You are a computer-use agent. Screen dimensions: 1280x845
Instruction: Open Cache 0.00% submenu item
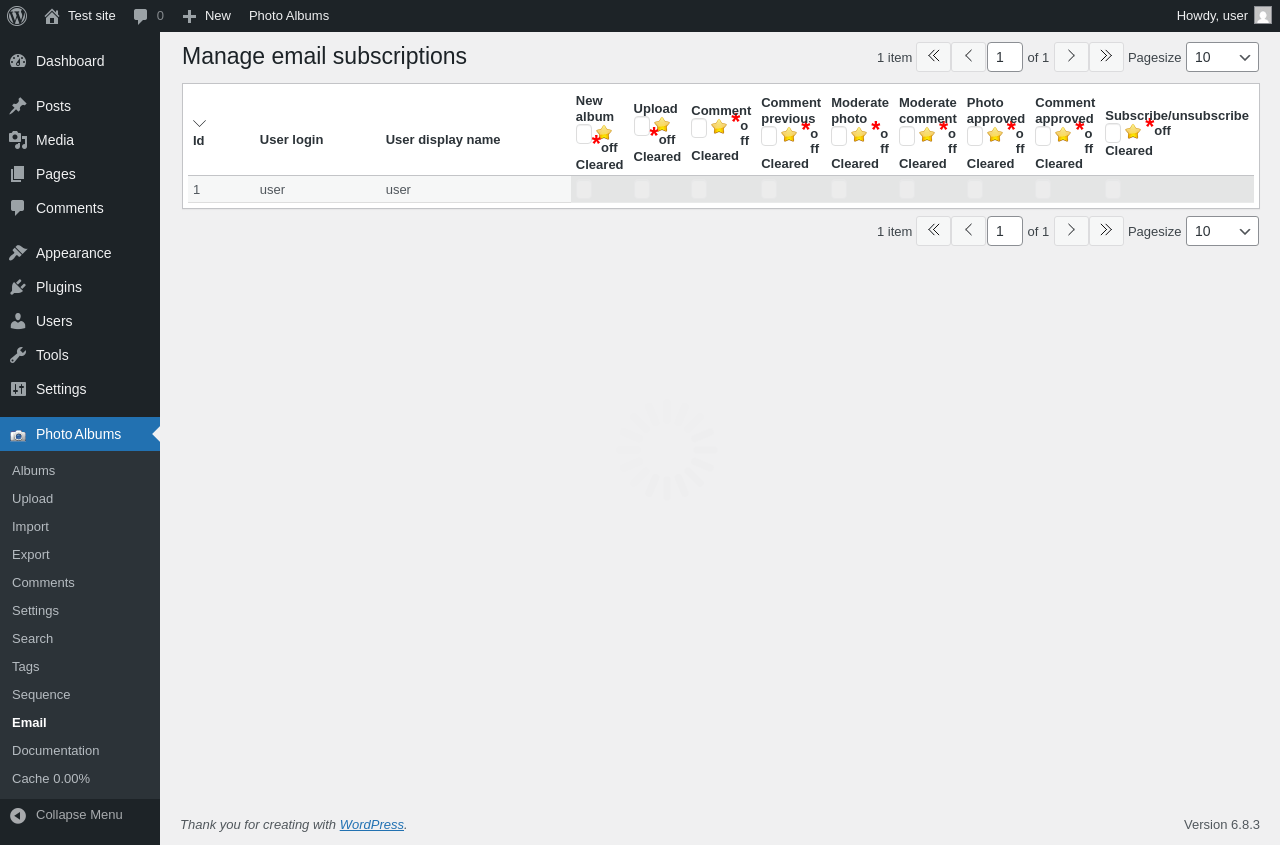point(51,779)
